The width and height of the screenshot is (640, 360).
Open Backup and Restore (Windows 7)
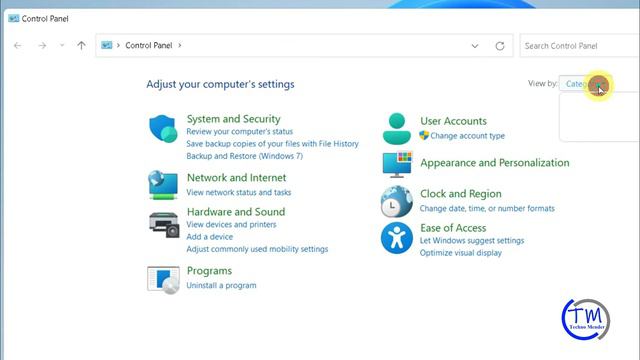point(244,156)
